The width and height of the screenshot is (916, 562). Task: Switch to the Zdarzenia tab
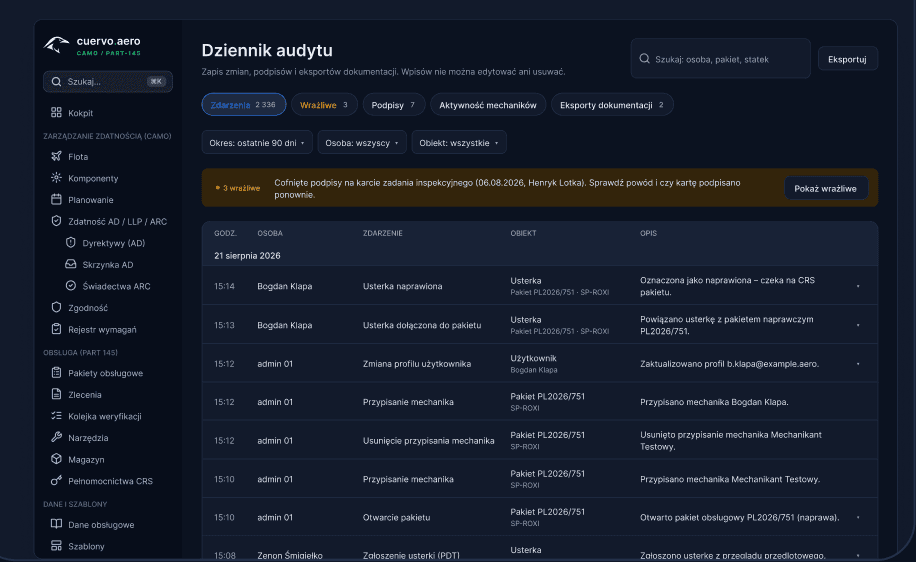[x=244, y=105]
